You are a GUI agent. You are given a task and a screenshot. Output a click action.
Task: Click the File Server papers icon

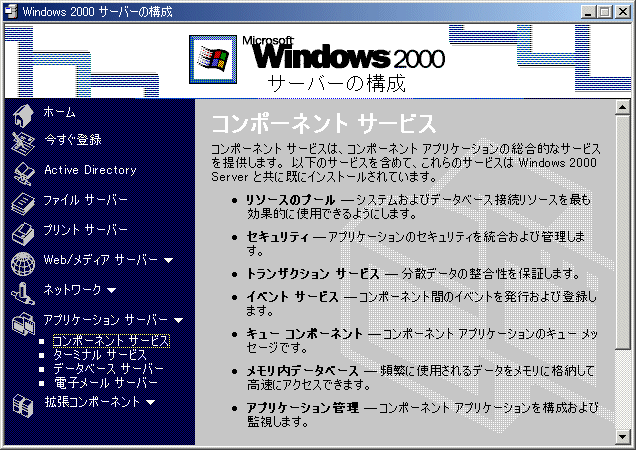point(23,203)
